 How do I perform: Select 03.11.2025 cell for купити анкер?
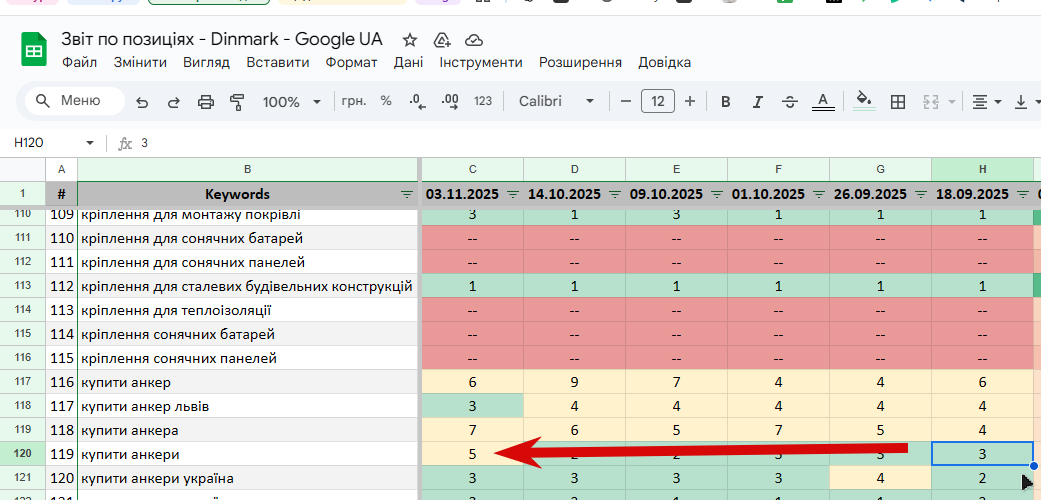point(473,382)
